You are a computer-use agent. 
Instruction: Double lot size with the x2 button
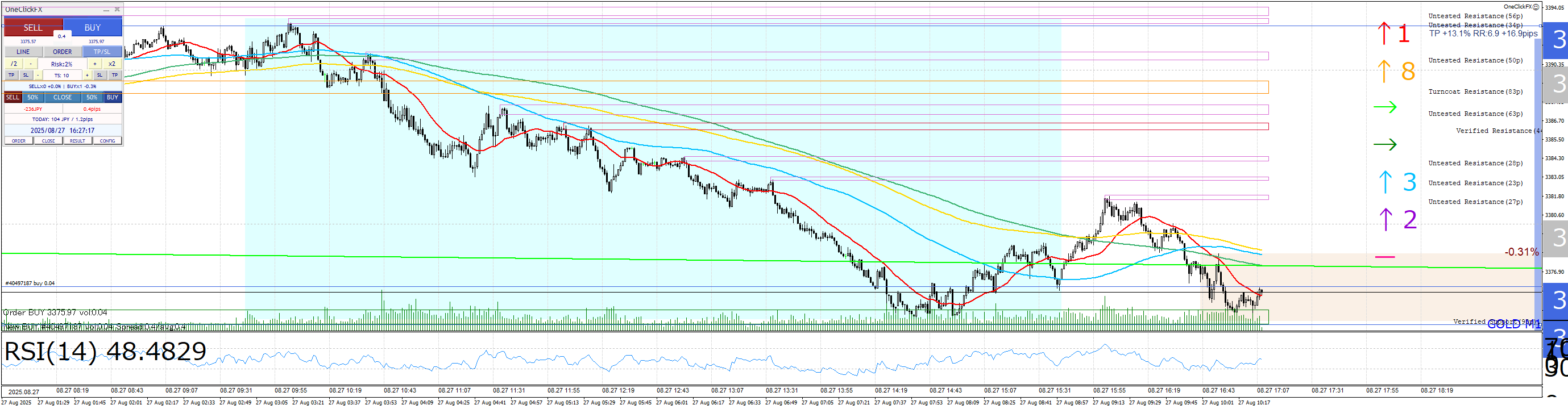[x=112, y=64]
